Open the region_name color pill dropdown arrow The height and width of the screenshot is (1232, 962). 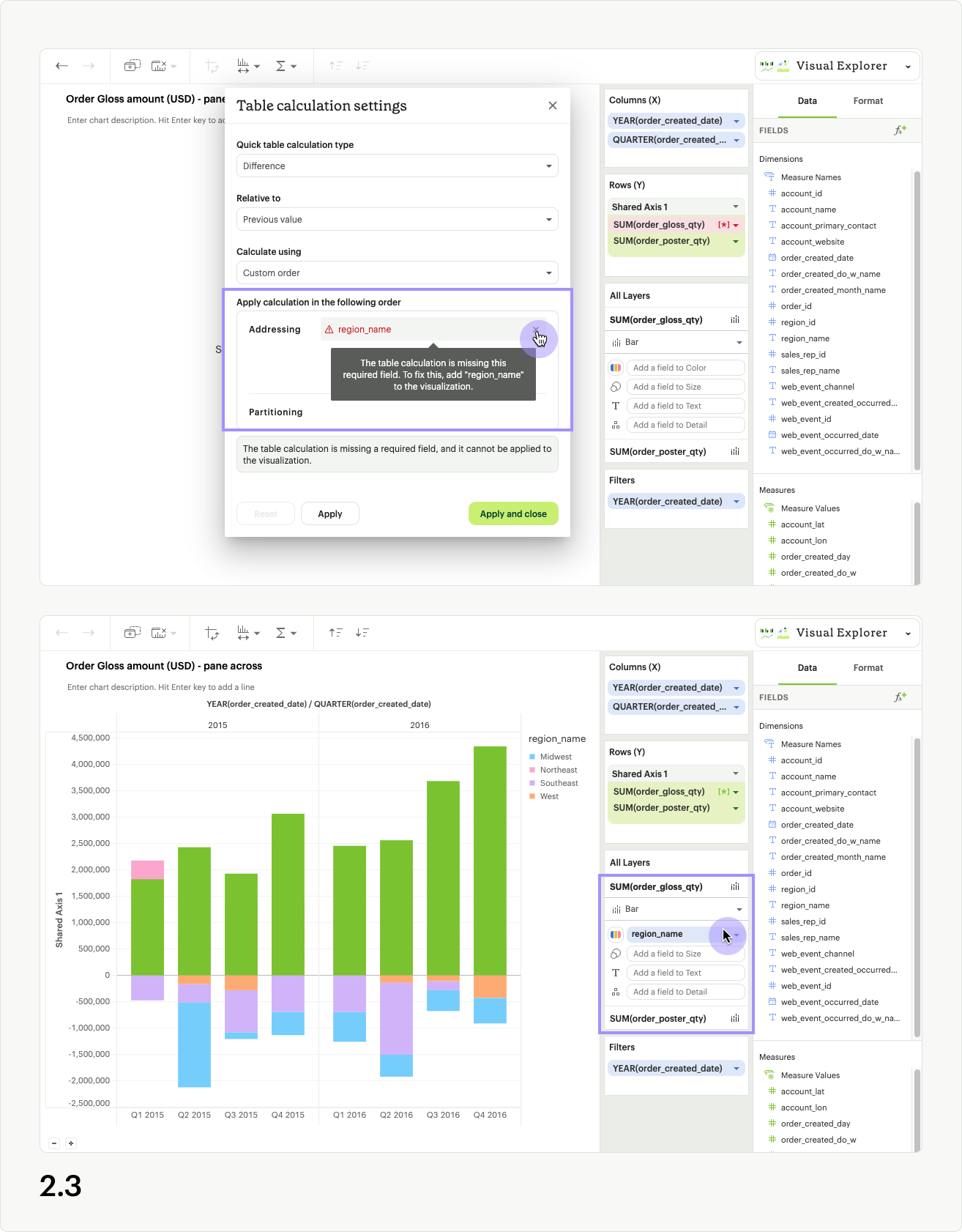(737, 935)
